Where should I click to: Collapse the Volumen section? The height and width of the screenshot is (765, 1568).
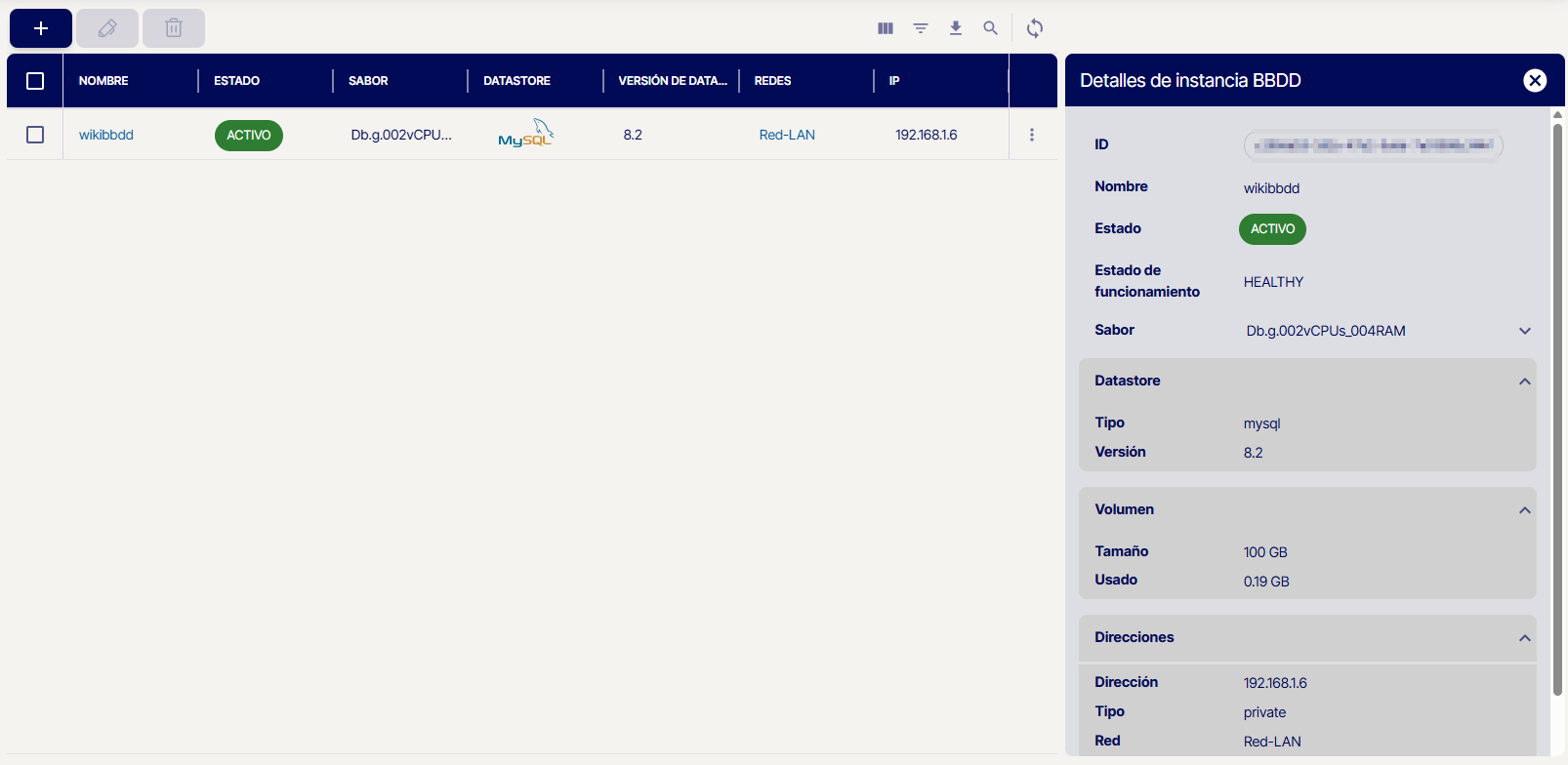1524,510
